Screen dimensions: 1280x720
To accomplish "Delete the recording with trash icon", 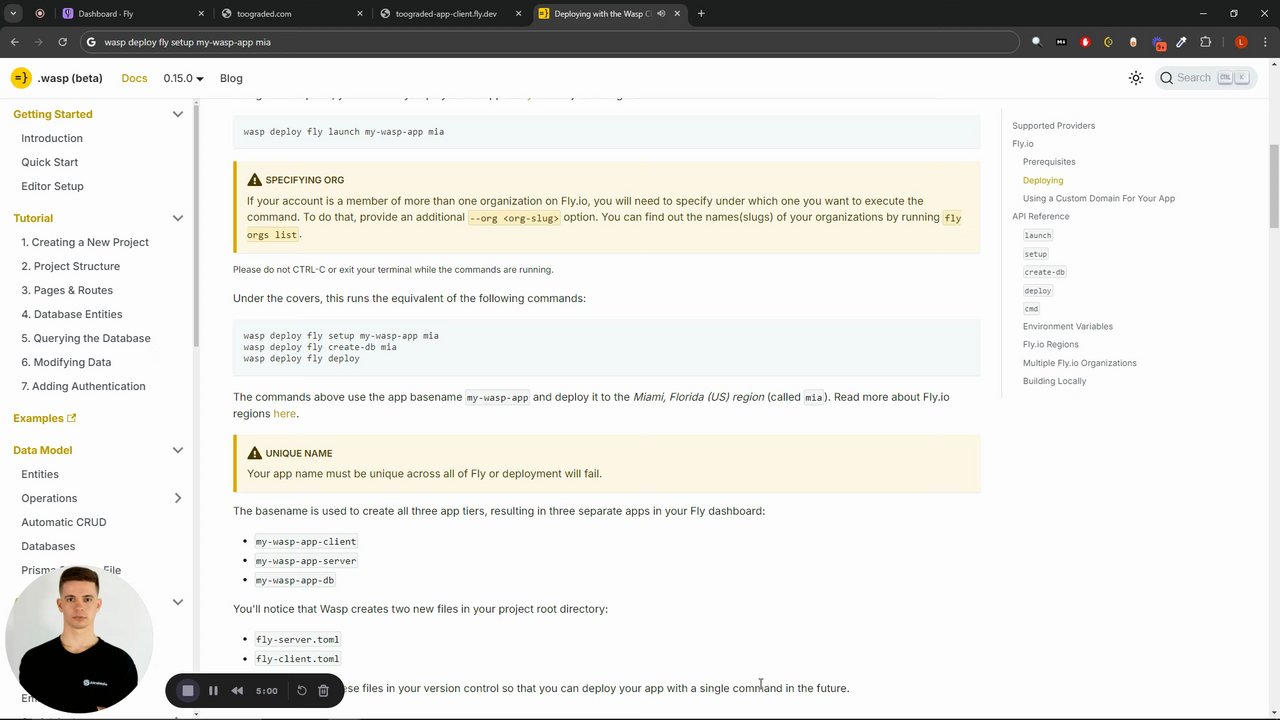I will (x=323, y=691).
